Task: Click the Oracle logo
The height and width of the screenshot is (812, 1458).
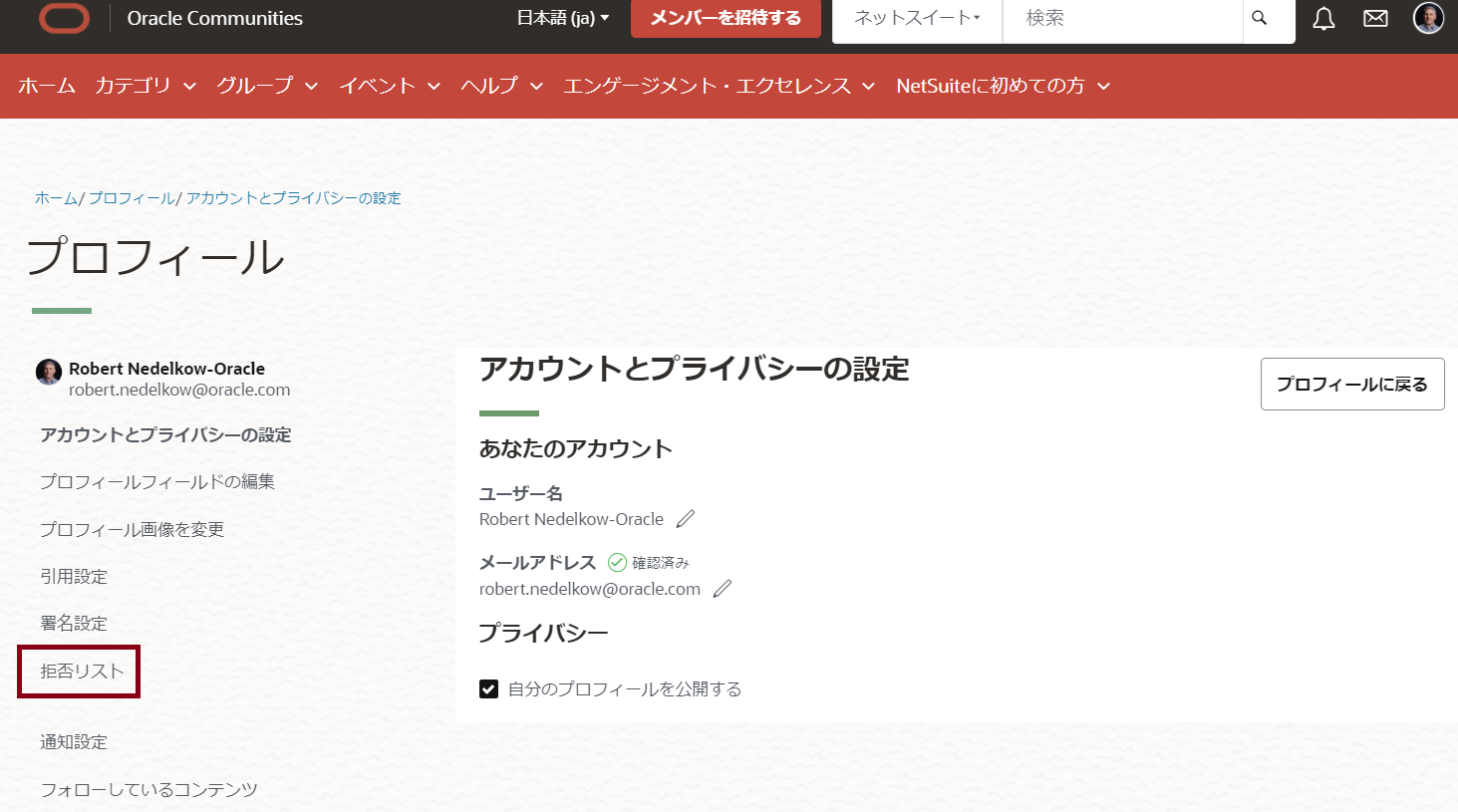Action: [63, 20]
